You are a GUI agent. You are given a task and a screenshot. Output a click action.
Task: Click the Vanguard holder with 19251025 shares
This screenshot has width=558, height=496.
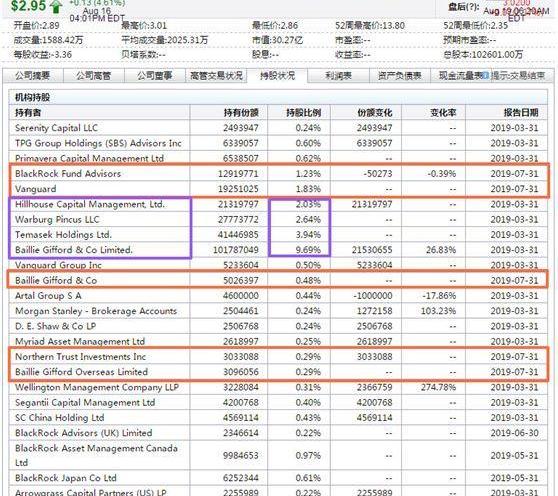coord(36,189)
